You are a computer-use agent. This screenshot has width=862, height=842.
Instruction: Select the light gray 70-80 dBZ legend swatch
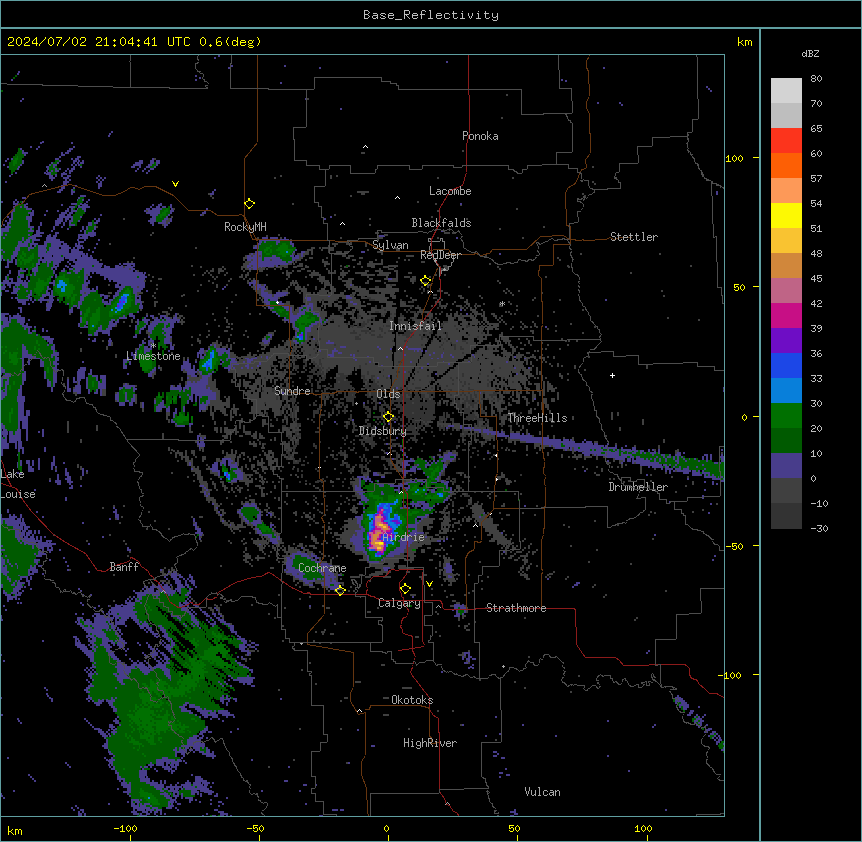(x=786, y=90)
